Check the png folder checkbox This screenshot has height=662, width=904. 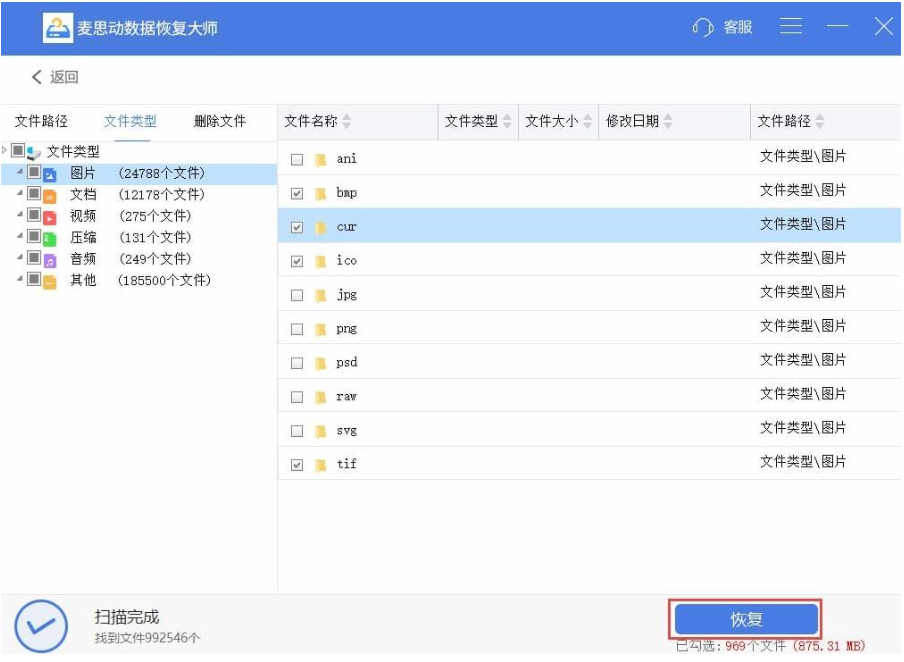297,329
